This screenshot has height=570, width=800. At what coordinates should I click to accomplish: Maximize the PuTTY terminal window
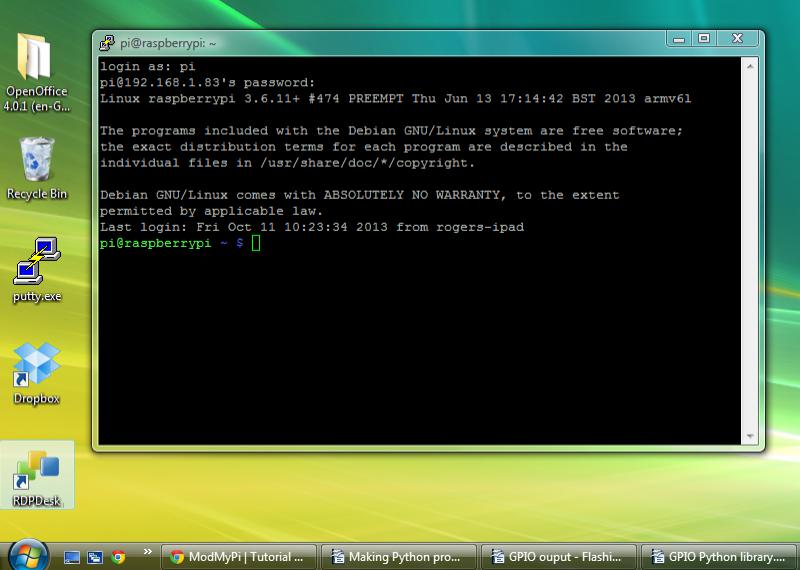pos(704,38)
